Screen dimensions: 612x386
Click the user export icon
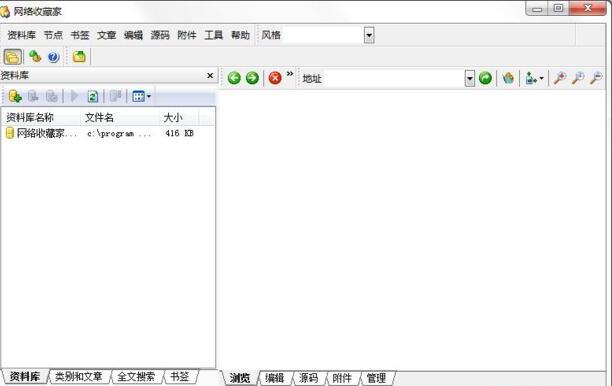(x=531, y=78)
